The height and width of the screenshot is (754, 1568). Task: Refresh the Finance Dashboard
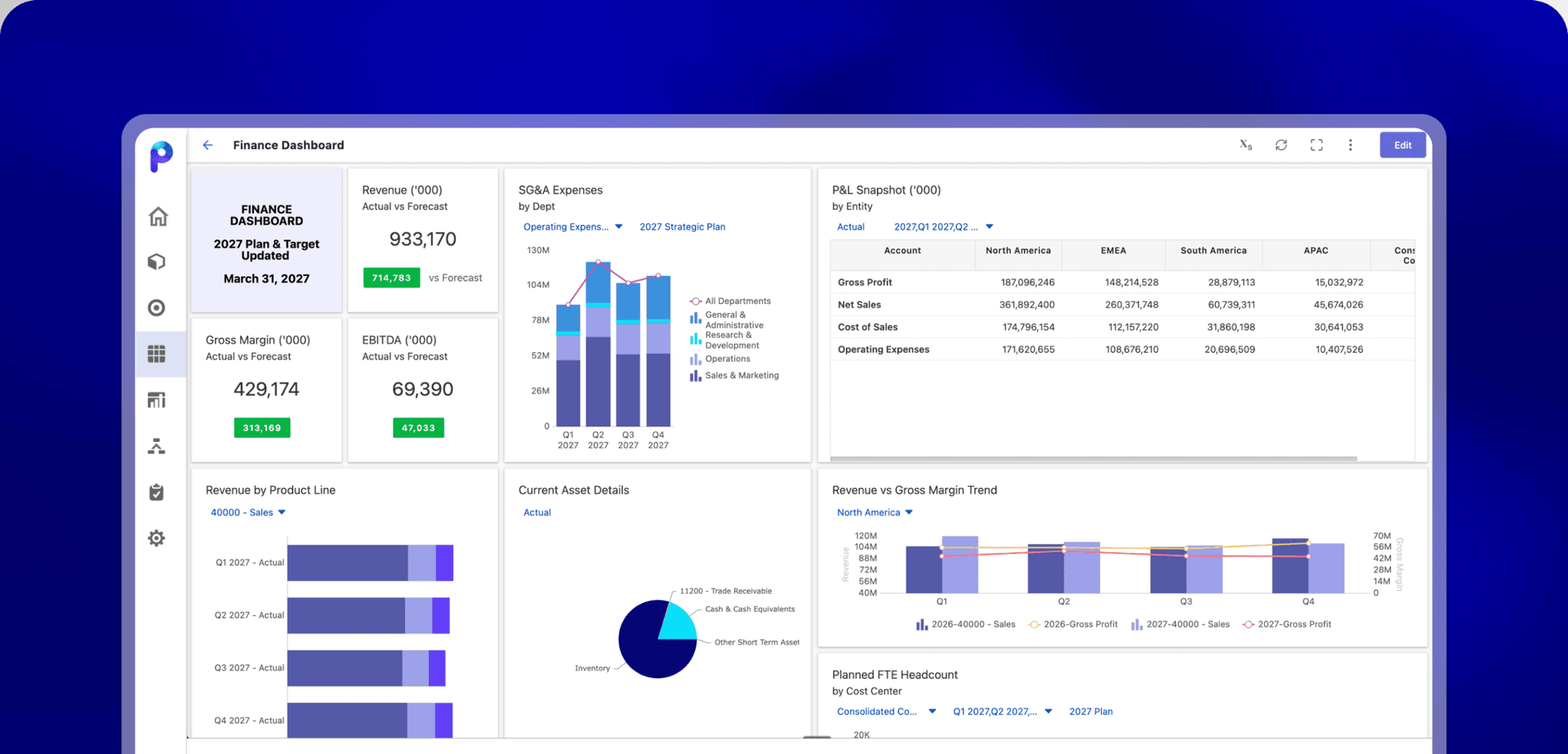pos(1281,145)
